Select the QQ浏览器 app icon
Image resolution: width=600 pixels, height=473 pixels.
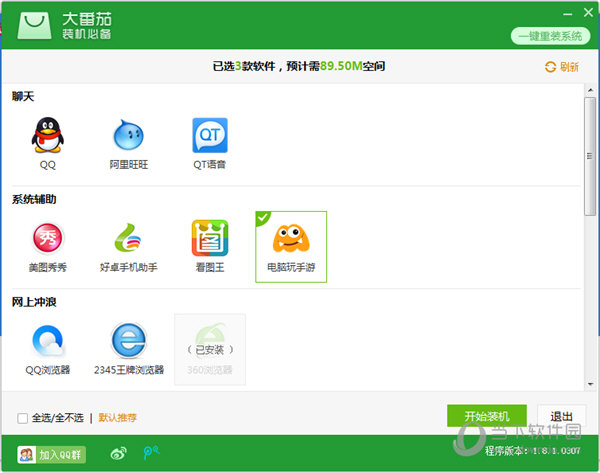pos(47,341)
